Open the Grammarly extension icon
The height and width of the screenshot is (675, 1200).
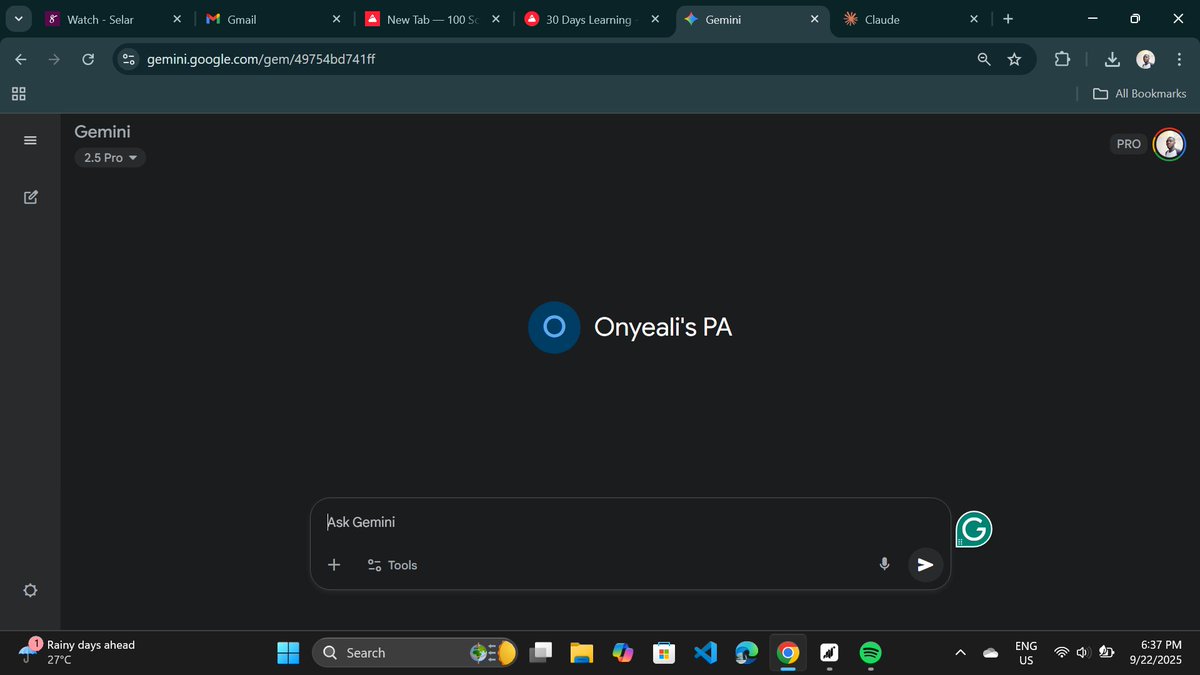tap(973, 529)
